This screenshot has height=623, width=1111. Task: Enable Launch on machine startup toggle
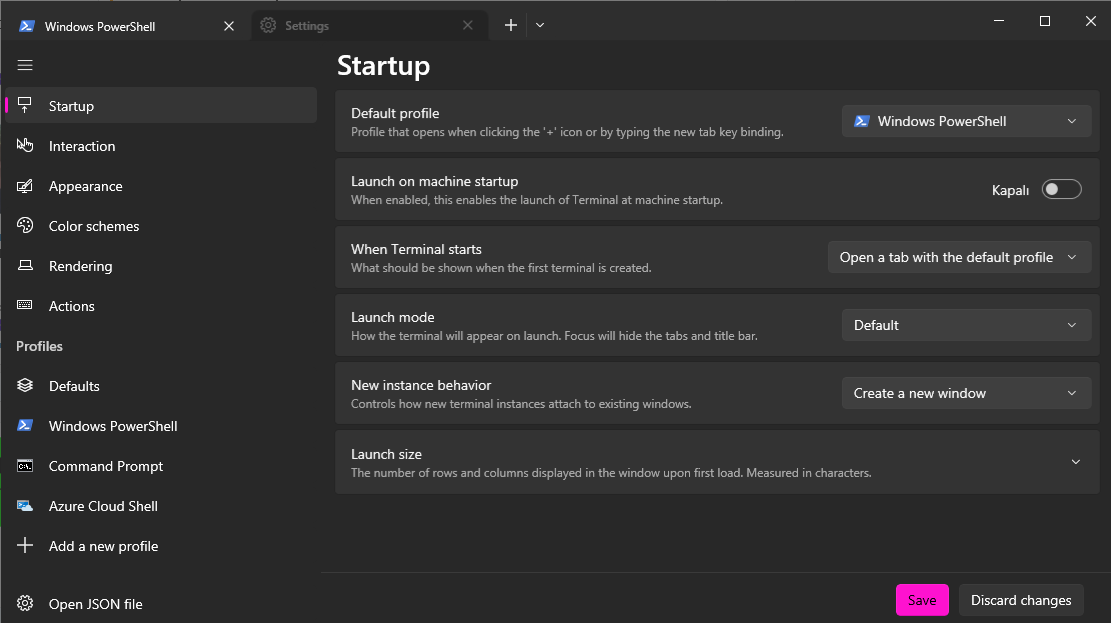[x=1061, y=190]
